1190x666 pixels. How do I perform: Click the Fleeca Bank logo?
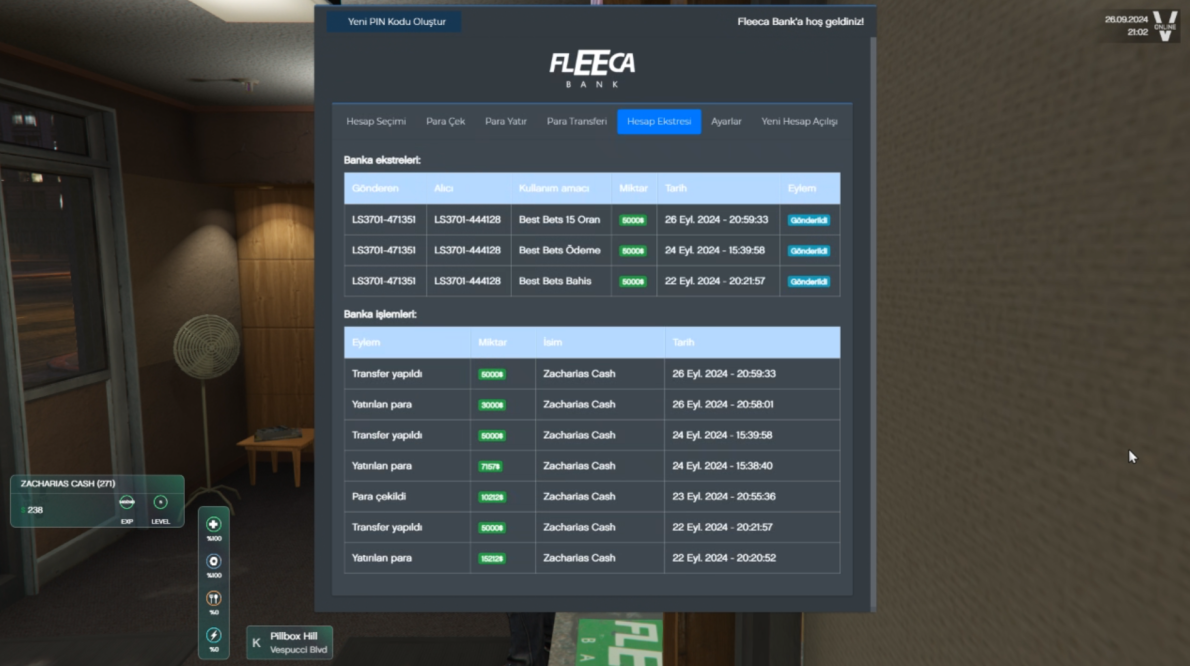tap(592, 68)
